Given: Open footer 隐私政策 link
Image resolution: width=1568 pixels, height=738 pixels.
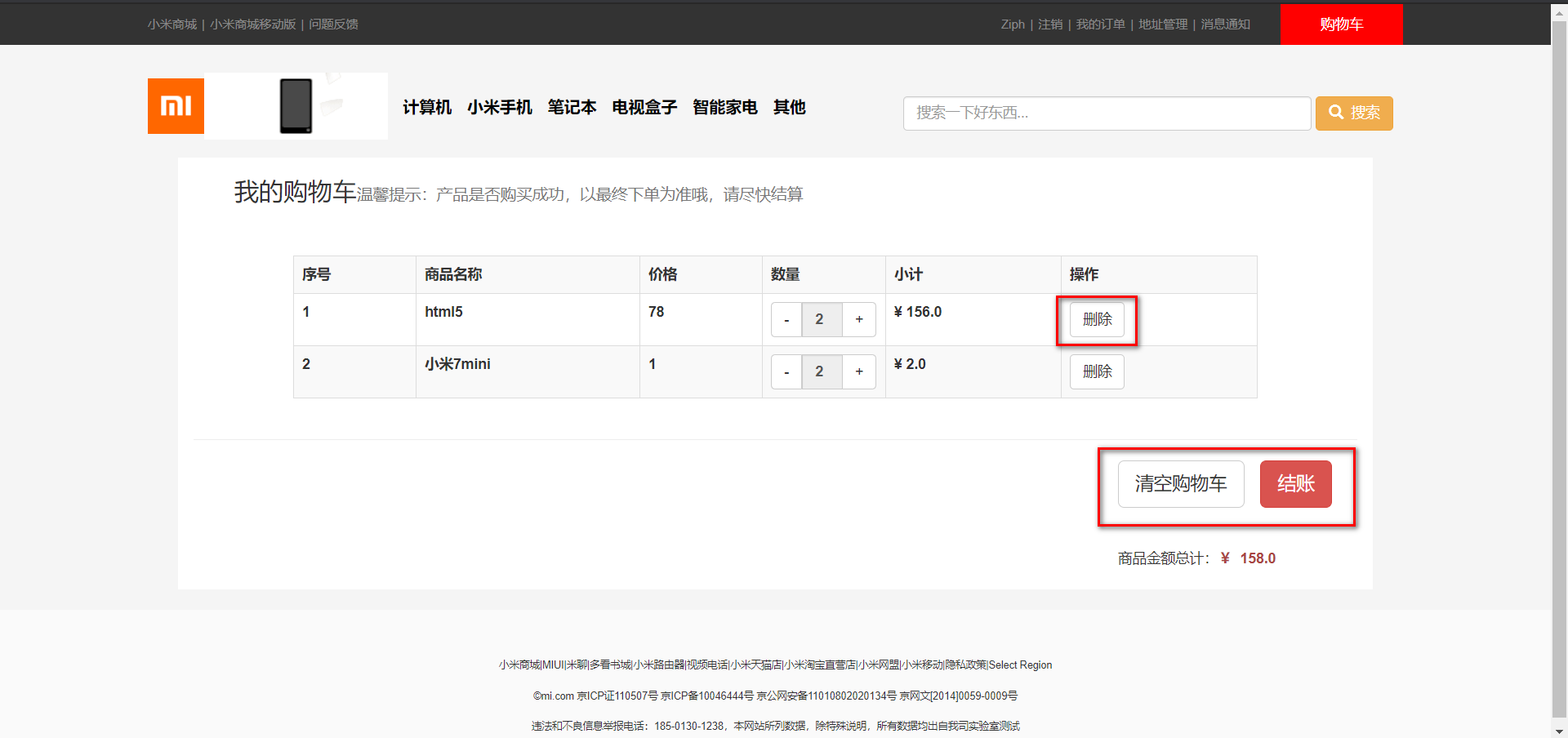Looking at the screenshot, I should (x=966, y=665).
